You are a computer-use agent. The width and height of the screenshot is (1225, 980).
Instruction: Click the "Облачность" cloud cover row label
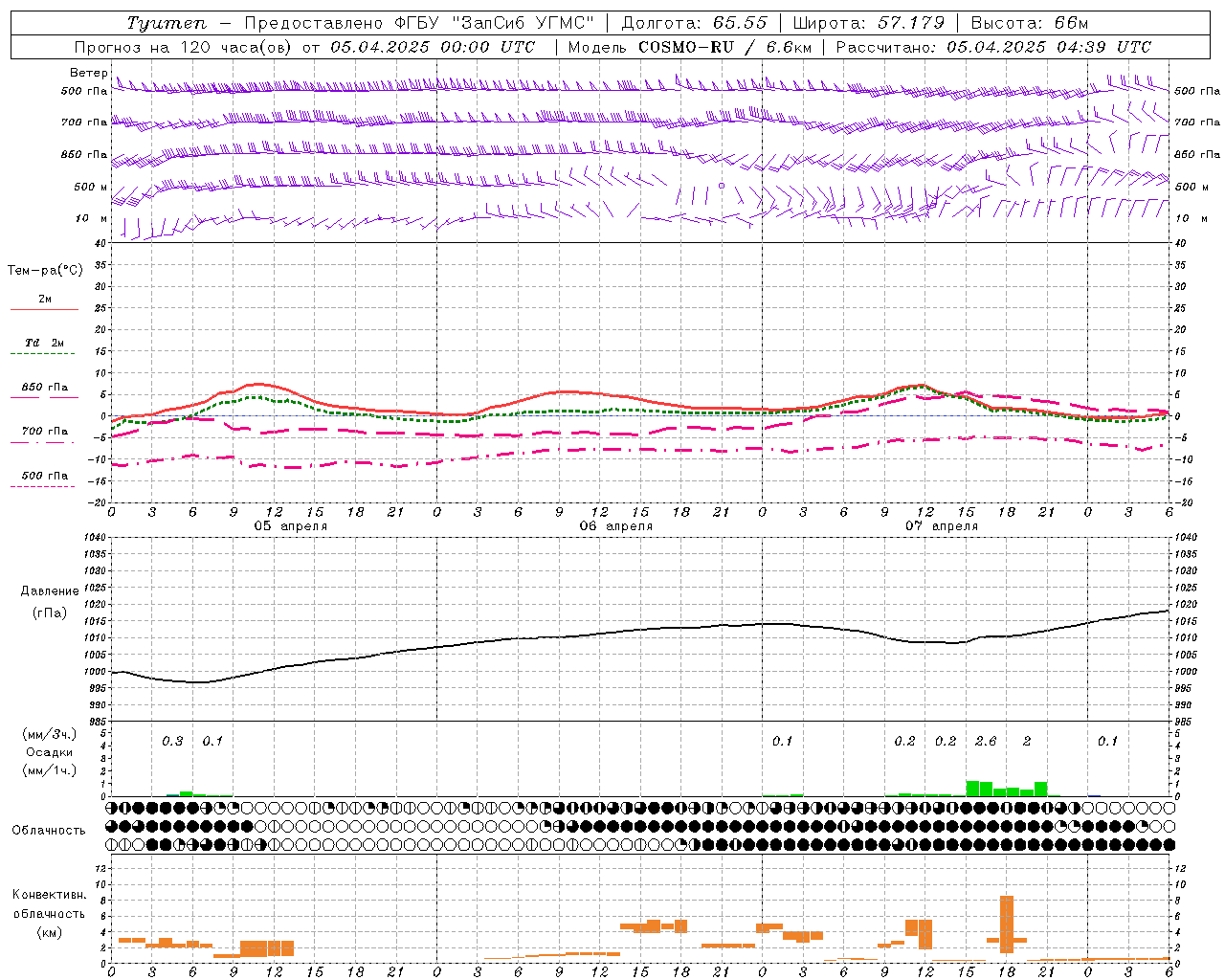click(x=48, y=830)
